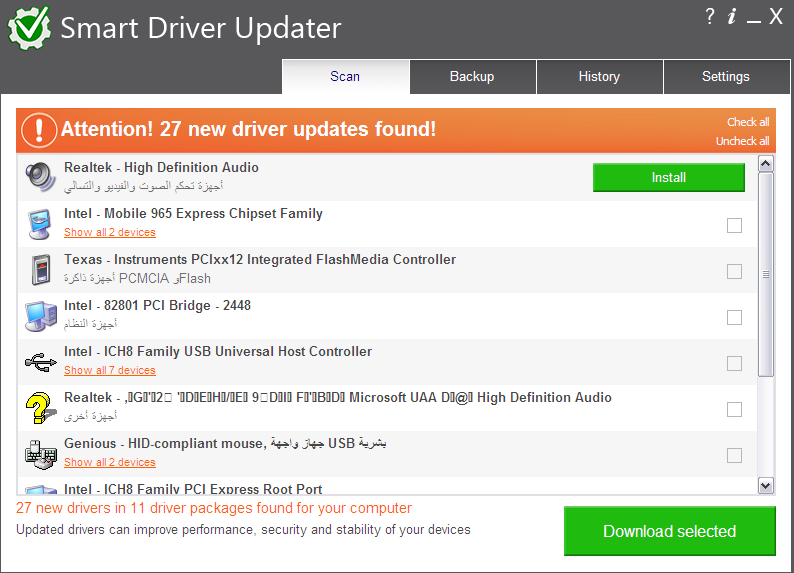Open the info icon in title bar
Image resolution: width=794 pixels, height=573 pixels.
tap(732, 16)
